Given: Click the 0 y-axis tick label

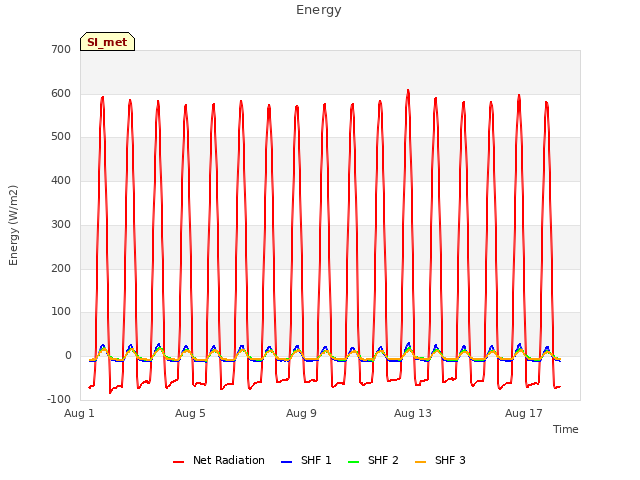Looking at the screenshot, I should click(68, 356).
